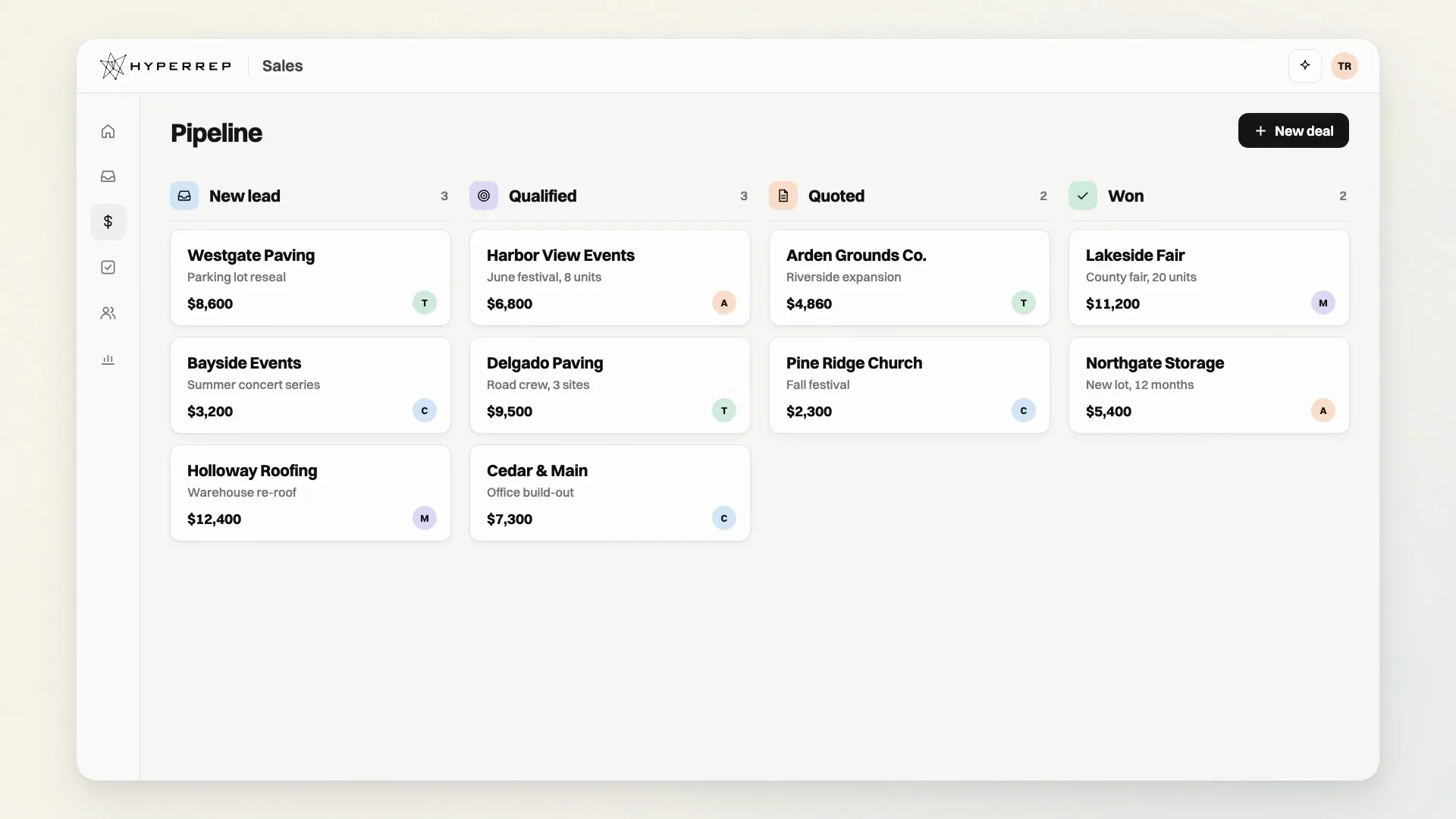Click the A avatar on Northgate Storage card
Viewport: 1456px width, 819px height.
(1323, 410)
